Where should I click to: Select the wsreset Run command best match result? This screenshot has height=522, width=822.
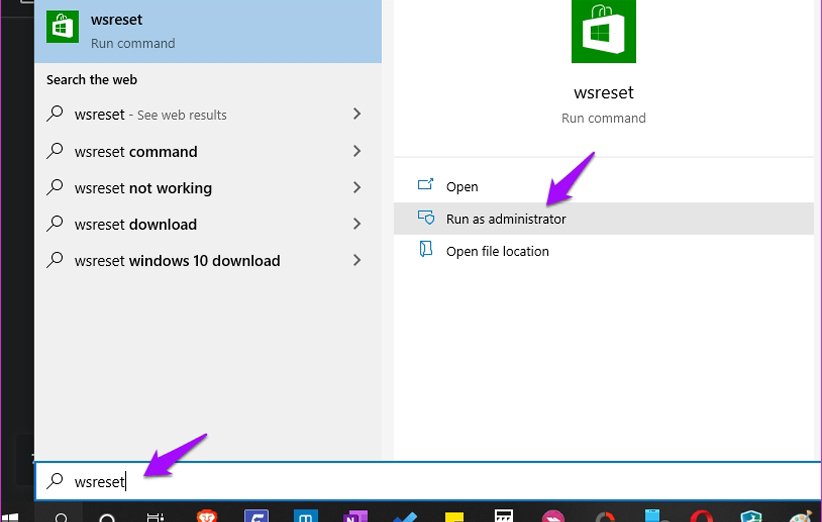pos(208,31)
